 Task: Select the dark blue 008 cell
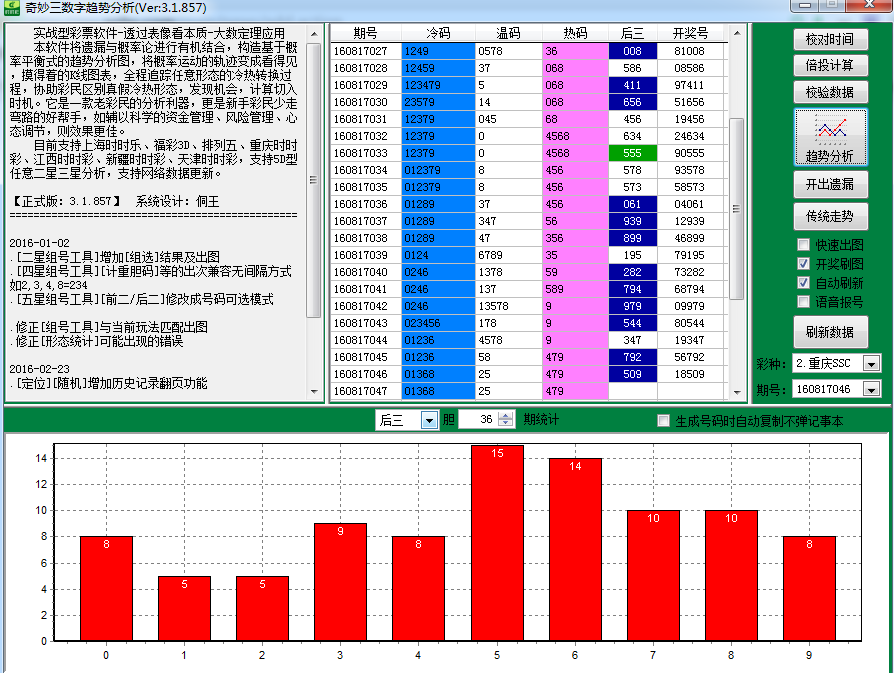632,51
